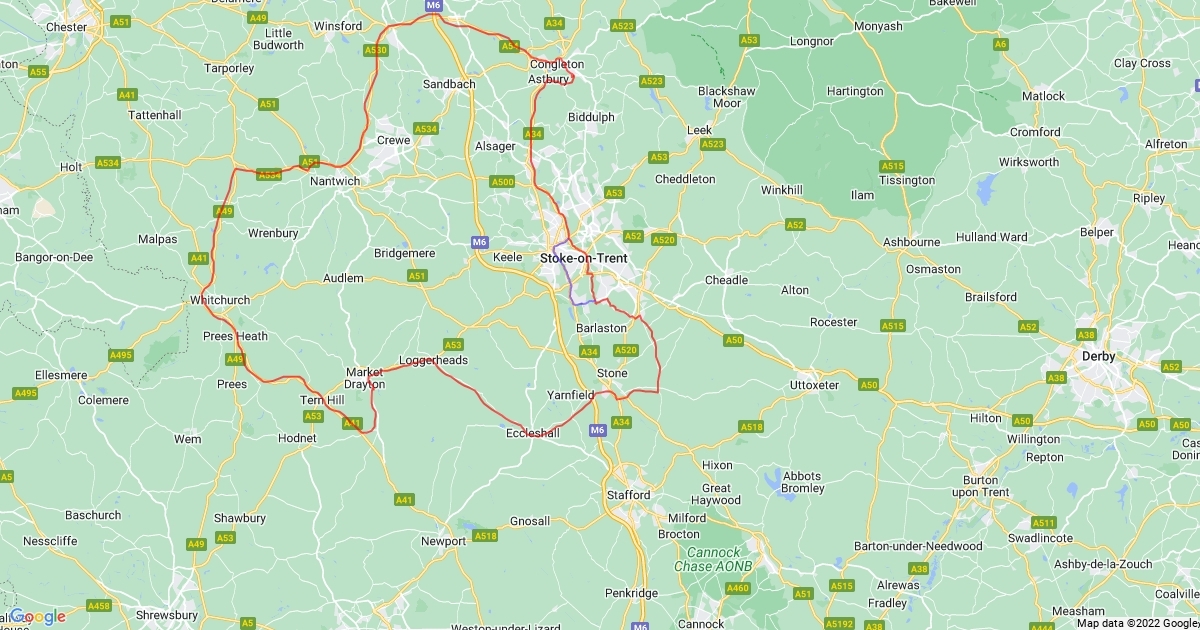Select the A511 road shield near Swadlincote
This screenshot has height=630, width=1200.
point(1044,523)
